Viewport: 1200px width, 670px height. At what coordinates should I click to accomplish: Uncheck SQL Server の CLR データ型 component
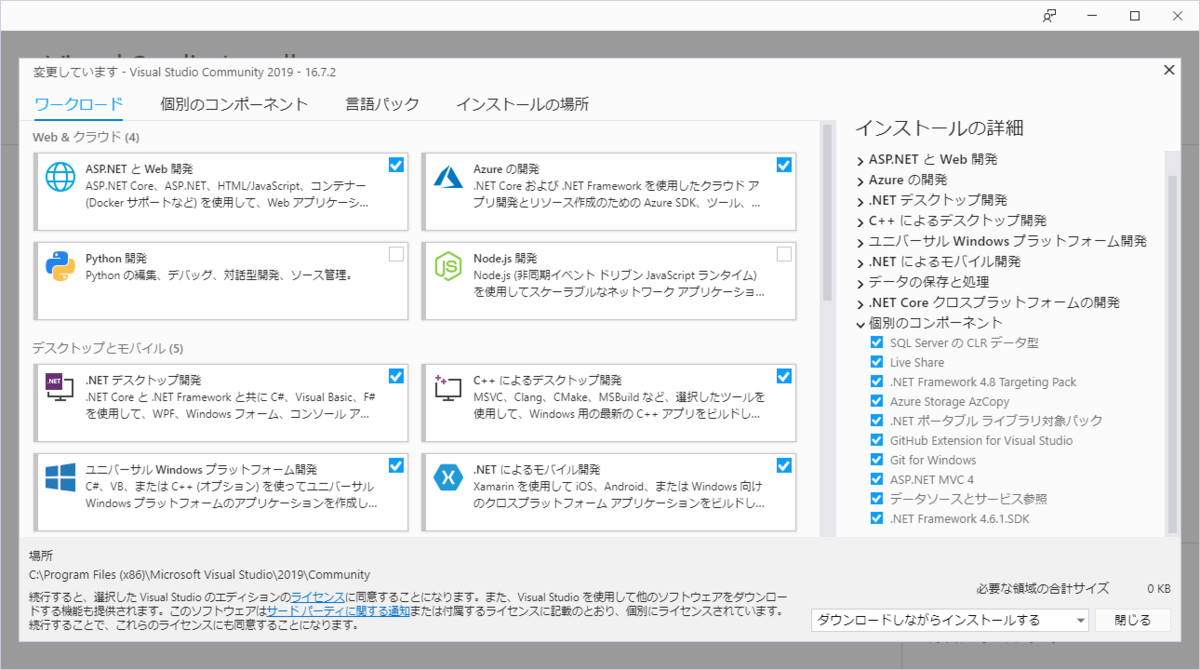tap(877, 343)
